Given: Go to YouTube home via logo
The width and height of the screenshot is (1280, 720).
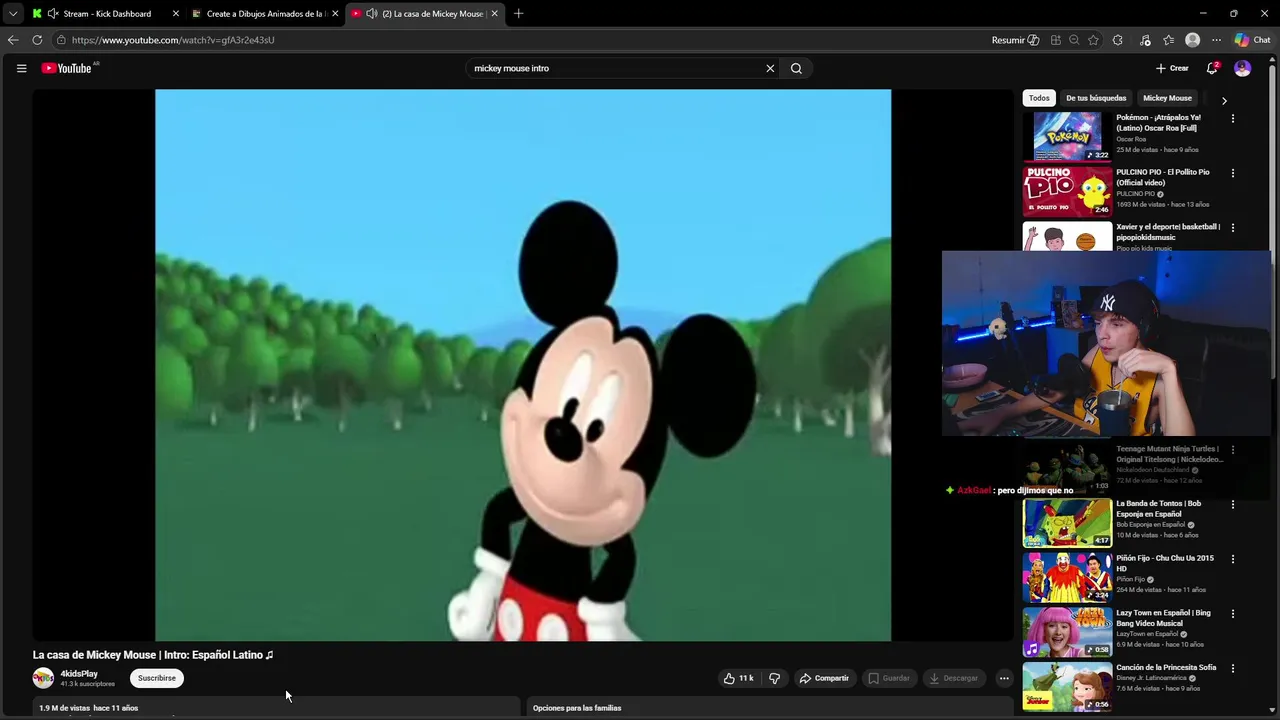Looking at the screenshot, I should coord(67,68).
